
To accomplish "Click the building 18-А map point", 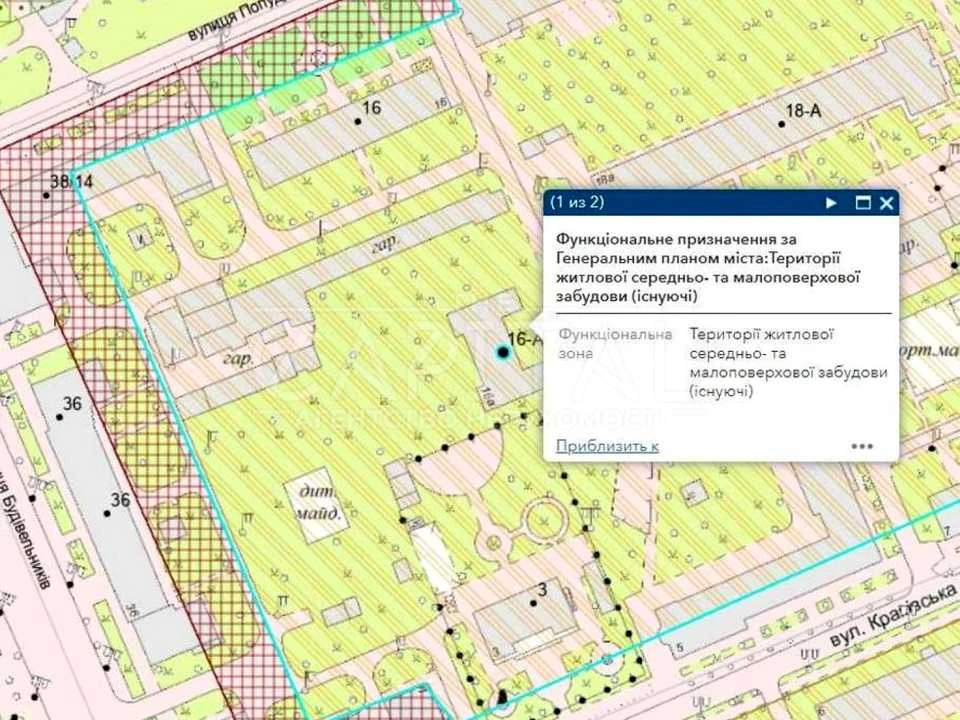I will (781, 124).
